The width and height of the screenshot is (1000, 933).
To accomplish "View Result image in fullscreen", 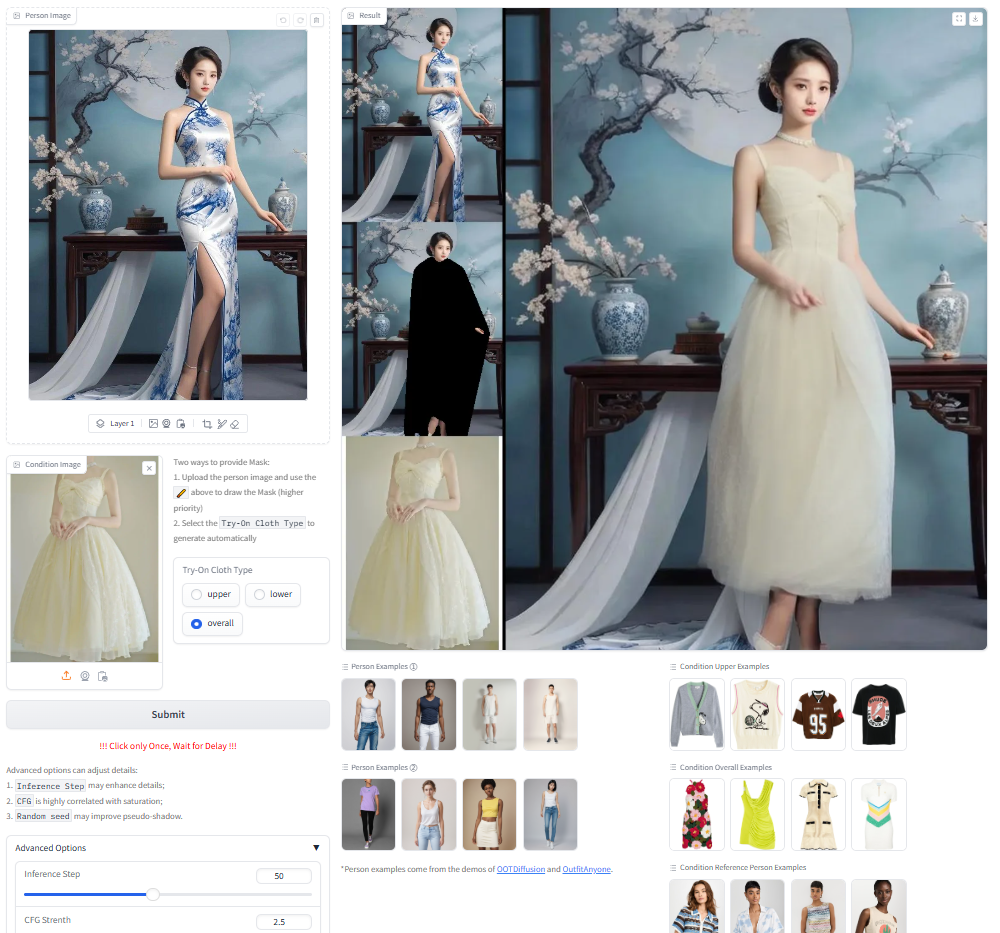I will coord(959,18).
